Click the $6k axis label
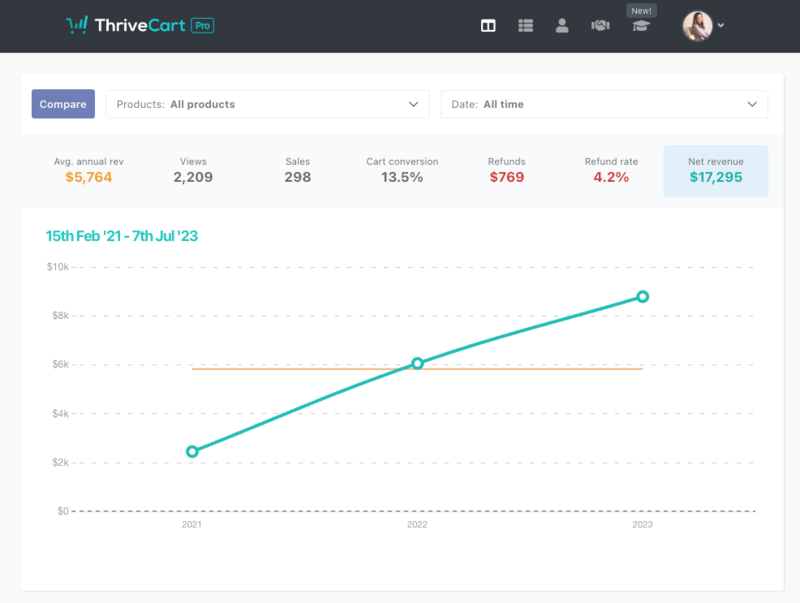Viewport: 800px width, 603px height. (60, 364)
